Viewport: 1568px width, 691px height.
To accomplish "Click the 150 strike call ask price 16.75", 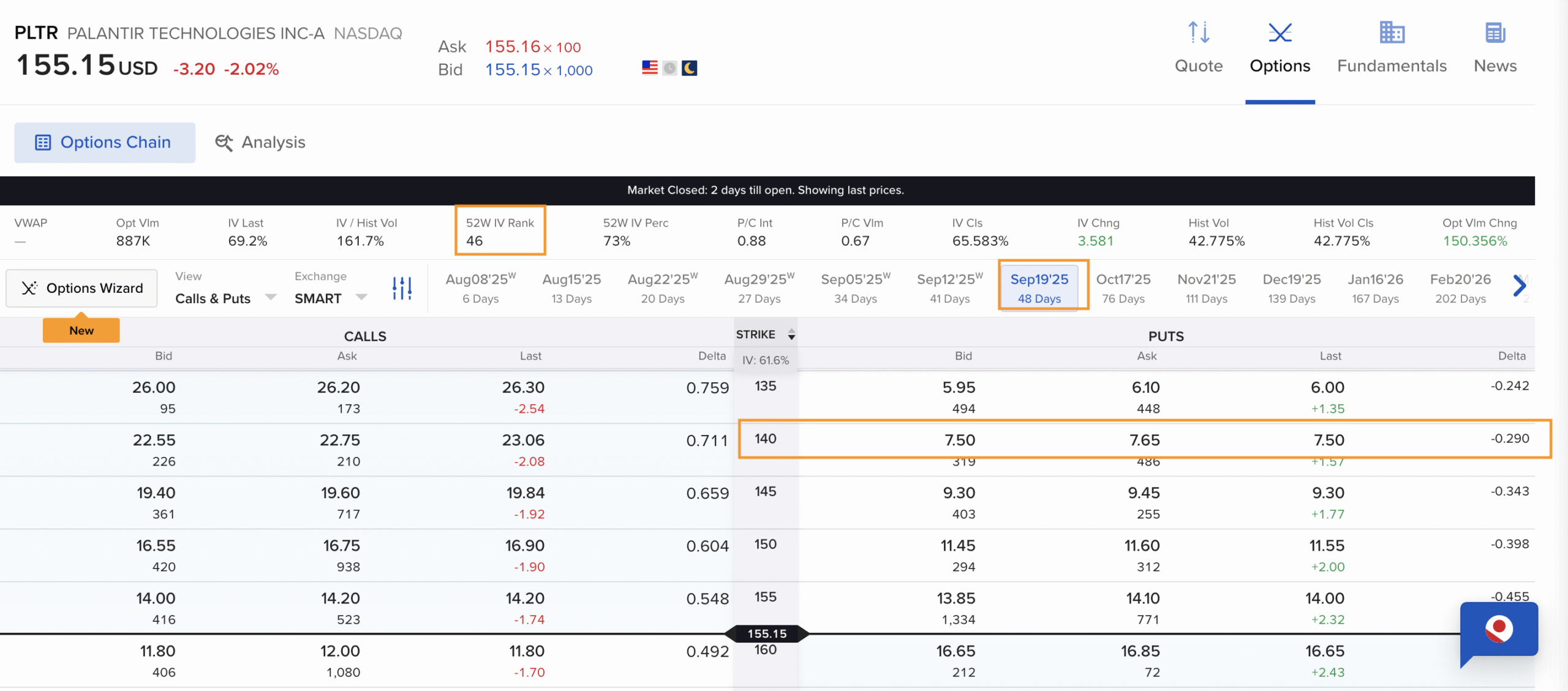I will 342,545.
